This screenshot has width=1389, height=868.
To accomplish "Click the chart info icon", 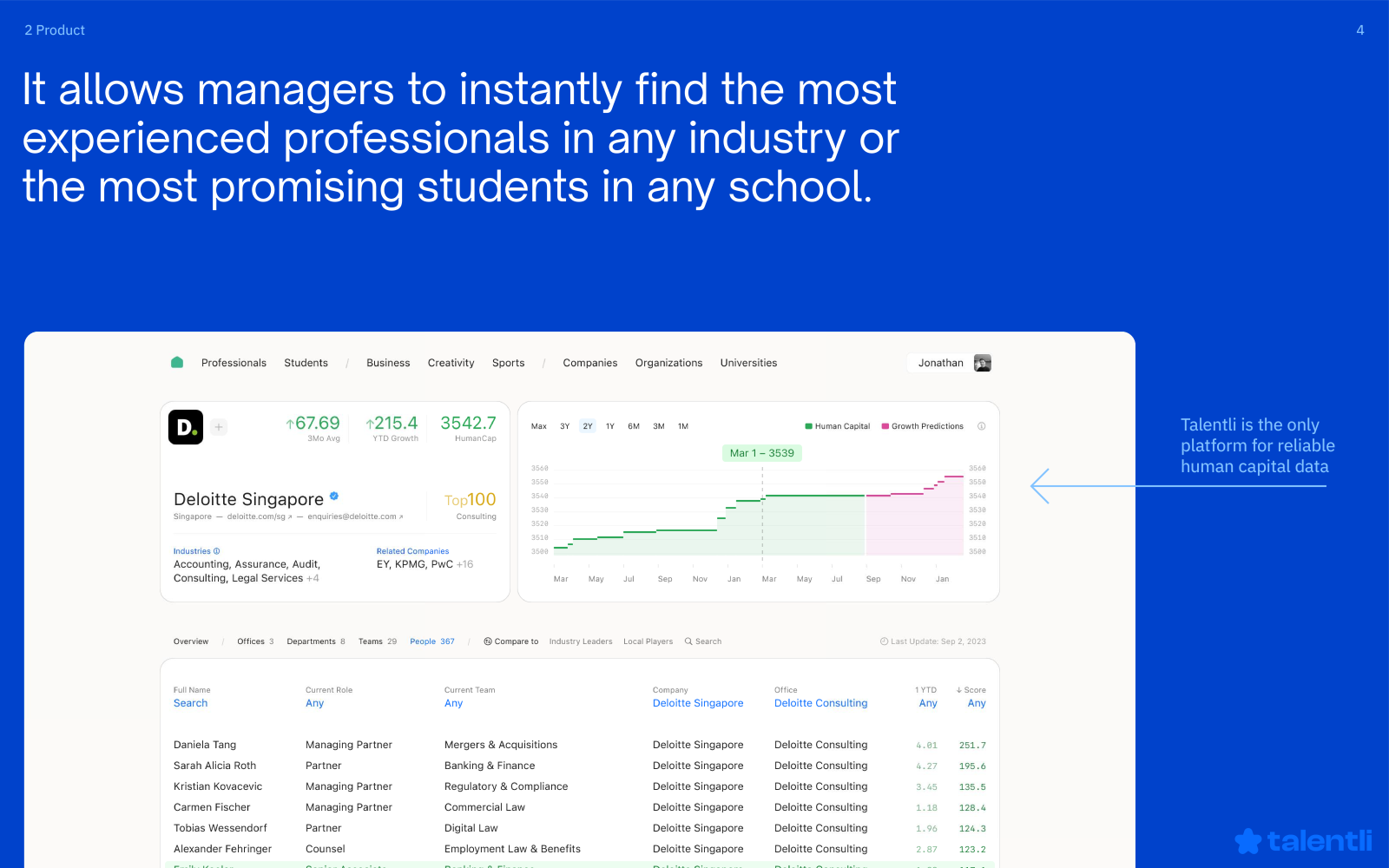I will 982,426.
